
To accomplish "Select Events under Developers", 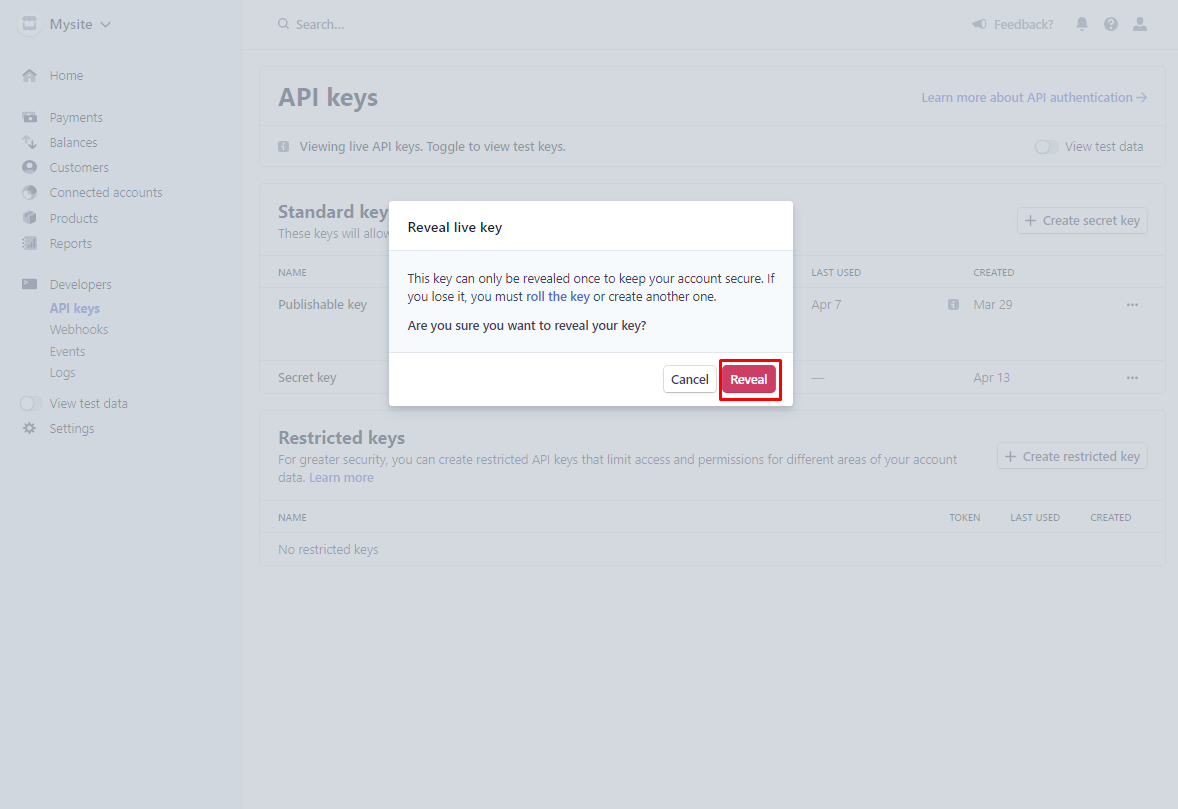I will pyautogui.click(x=67, y=351).
